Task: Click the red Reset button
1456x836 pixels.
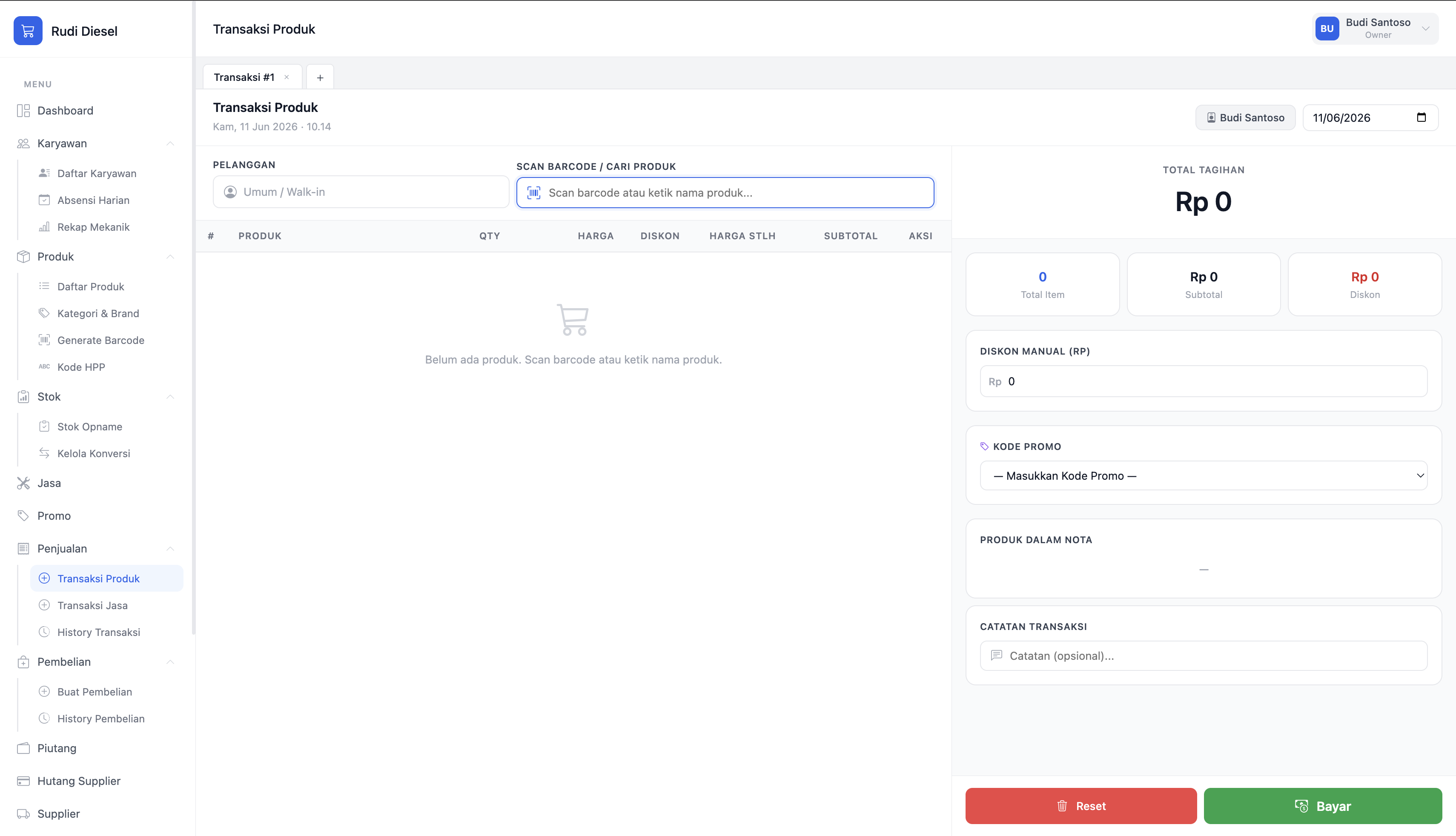Action: click(x=1081, y=806)
